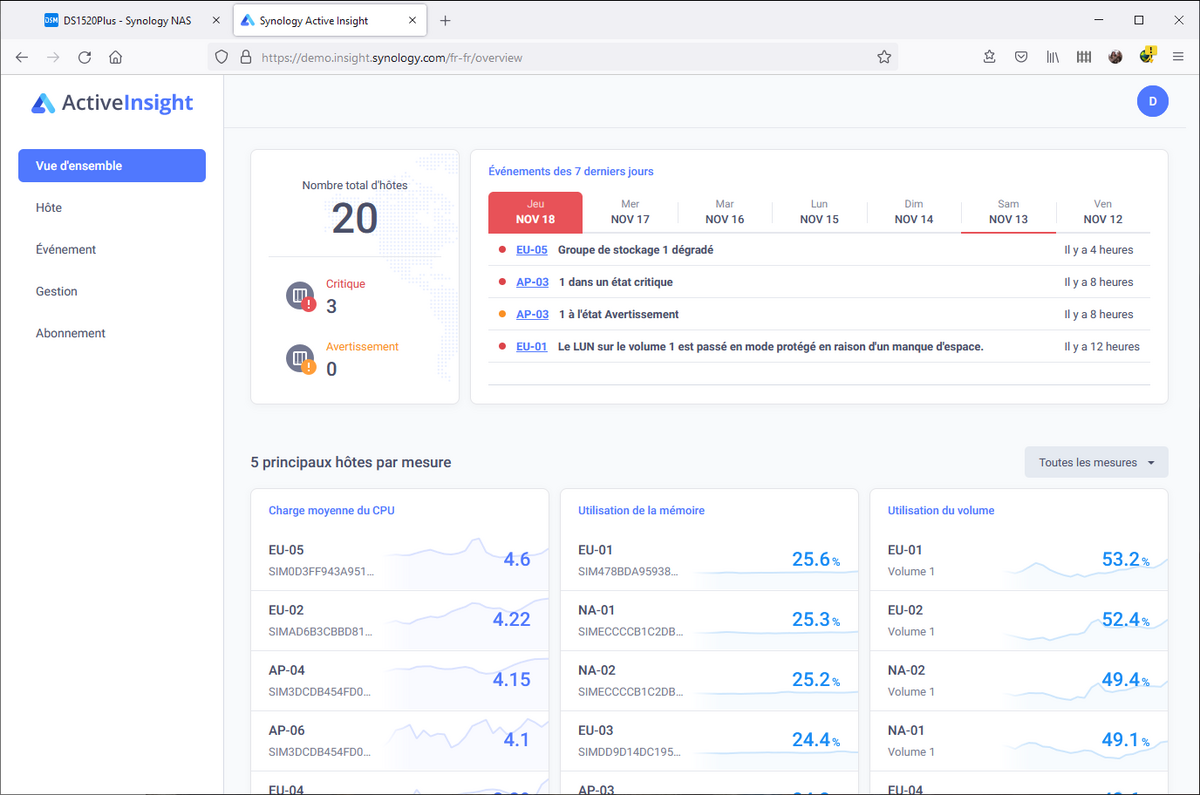Click the ActiveInsight logo
The width and height of the screenshot is (1200, 795).
click(112, 103)
